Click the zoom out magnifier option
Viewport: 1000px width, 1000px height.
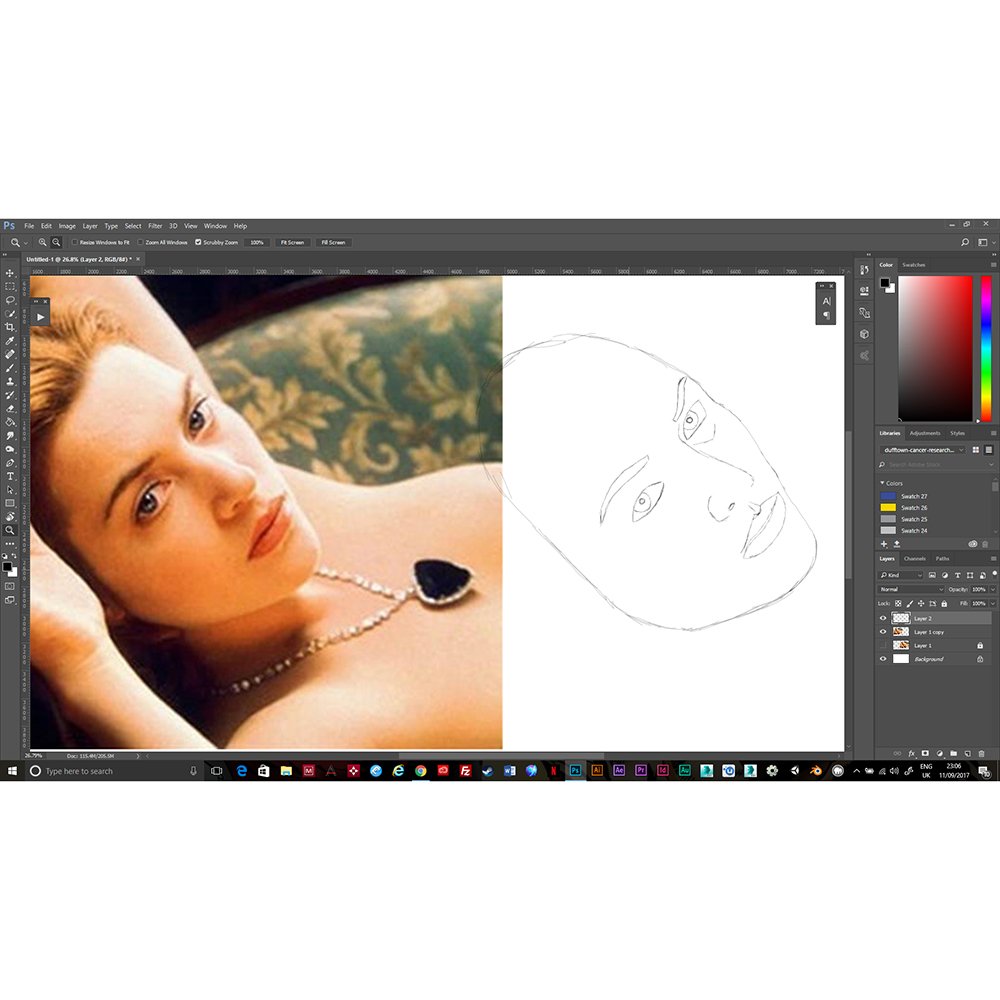pos(56,242)
